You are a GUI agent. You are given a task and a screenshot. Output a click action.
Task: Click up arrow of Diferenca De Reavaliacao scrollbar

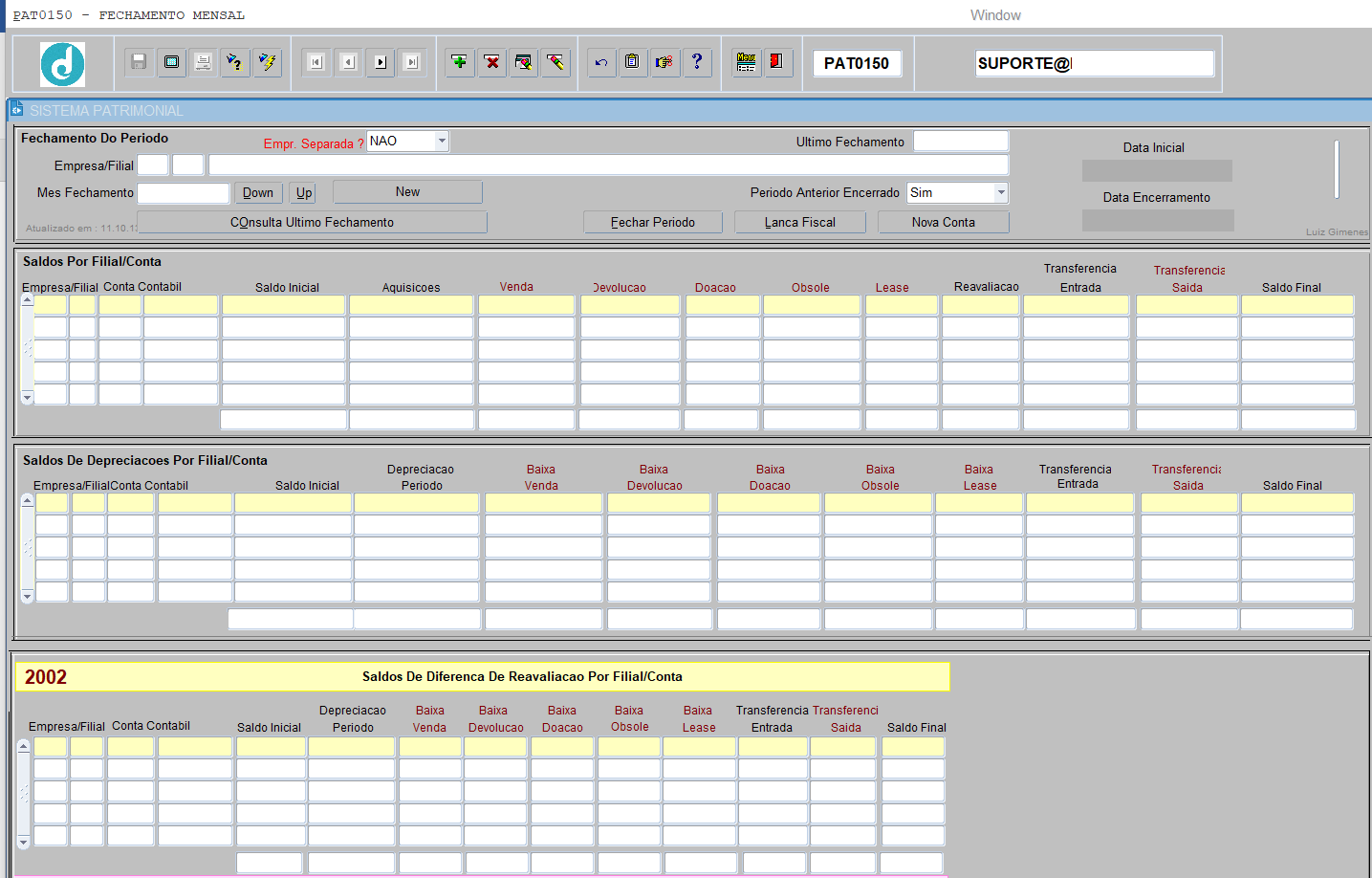pyautogui.click(x=24, y=745)
